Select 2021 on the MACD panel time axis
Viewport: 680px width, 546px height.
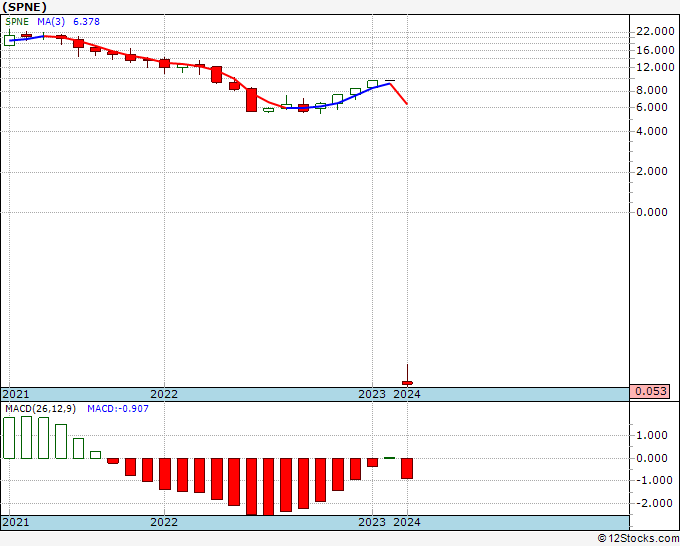(x=16, y=522)
